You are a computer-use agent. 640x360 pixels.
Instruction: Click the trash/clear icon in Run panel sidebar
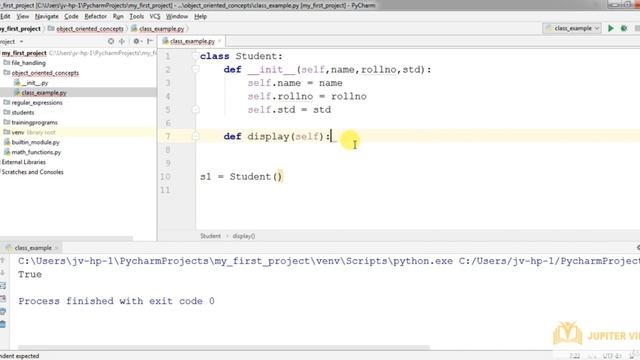(3, 324)
